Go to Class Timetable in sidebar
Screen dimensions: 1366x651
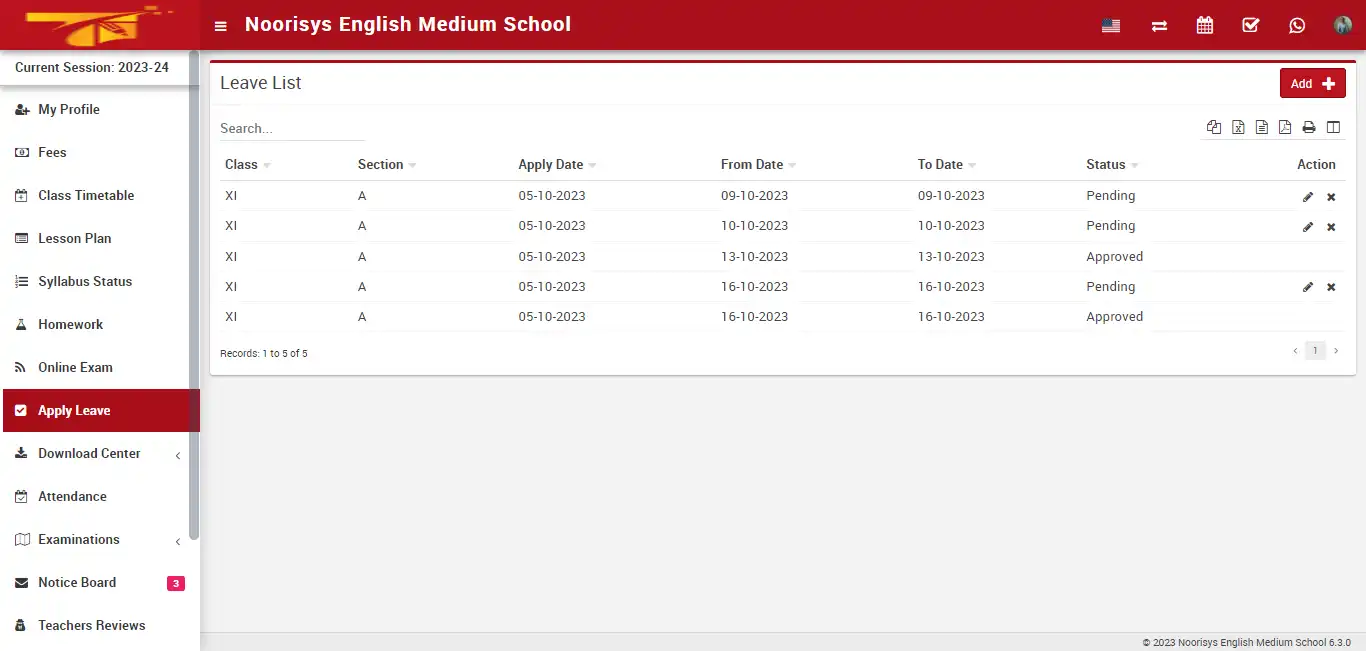pyautogui.click(x=86, y=195)
